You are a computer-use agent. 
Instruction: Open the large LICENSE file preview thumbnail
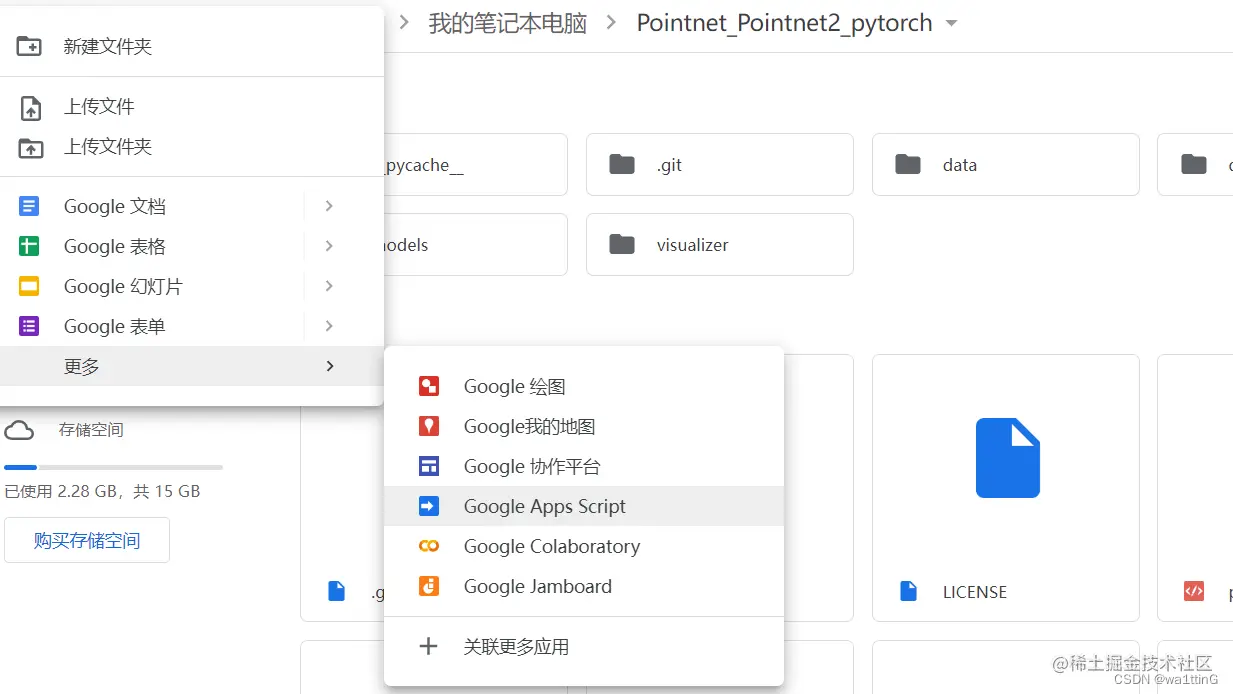coord(1006,458)
